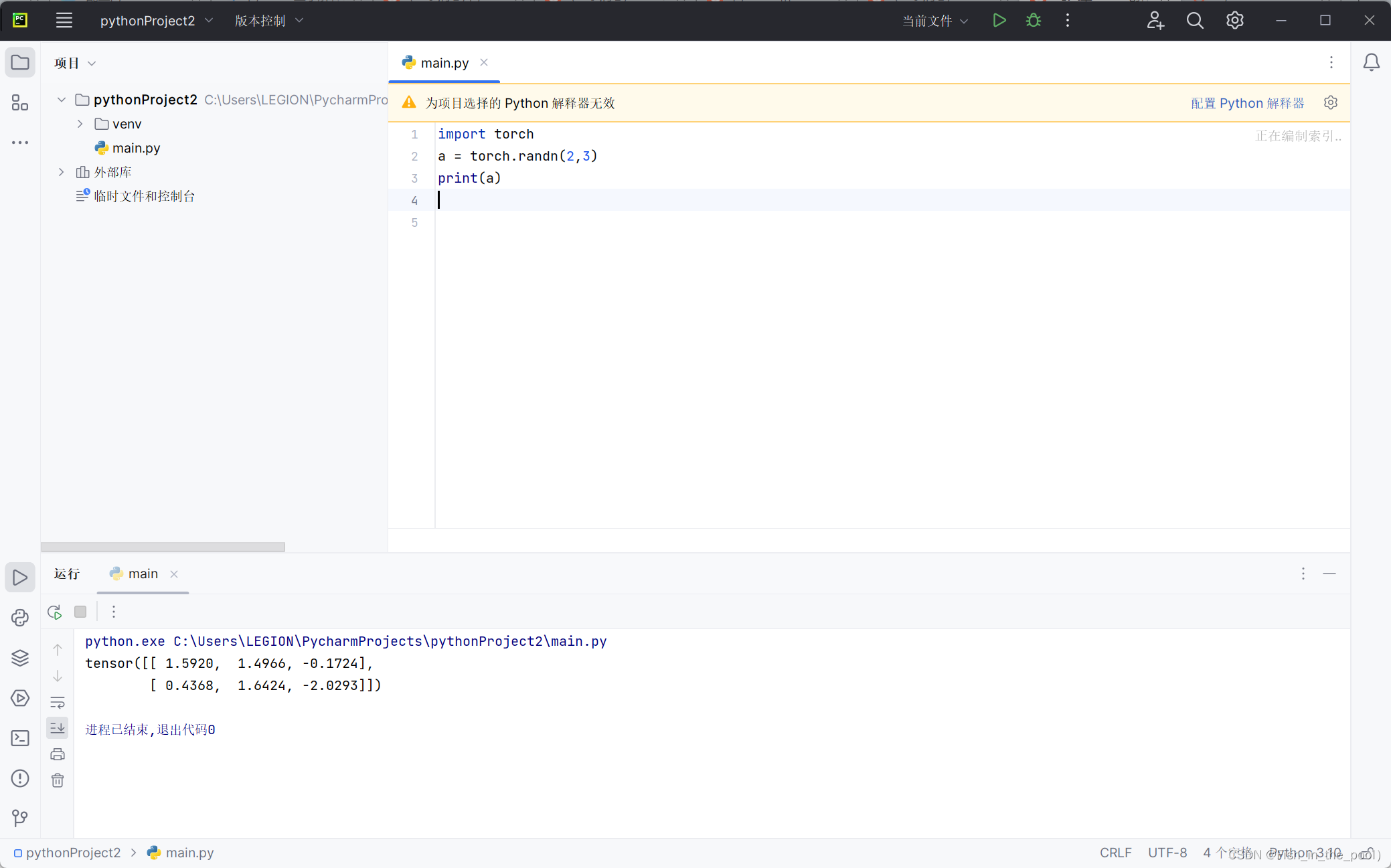Run the current file with green play button
Viewport: 1391px width, 868px height.
click(999, 21)
